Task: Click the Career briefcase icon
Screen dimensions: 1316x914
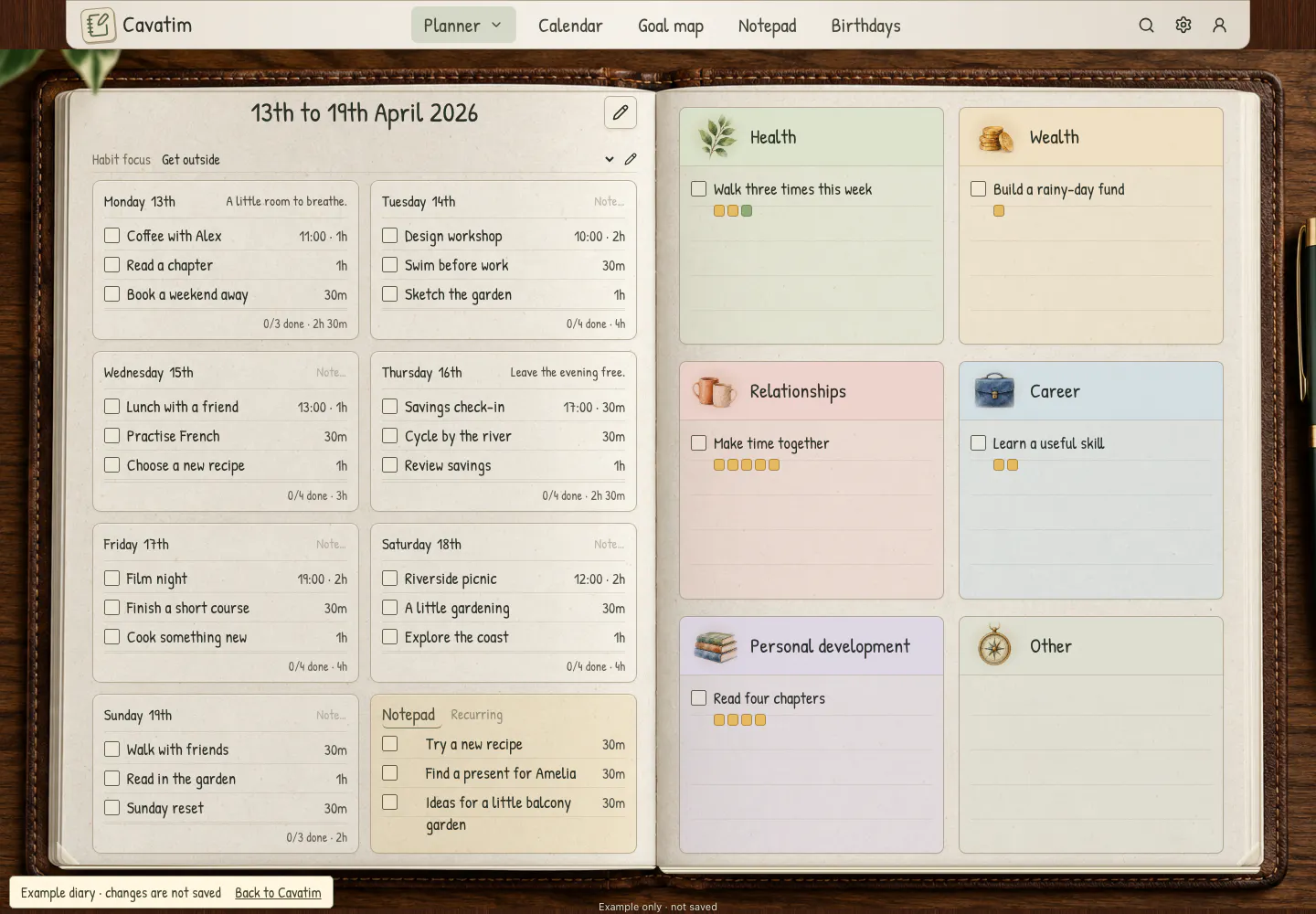Action: pos(994,390)
